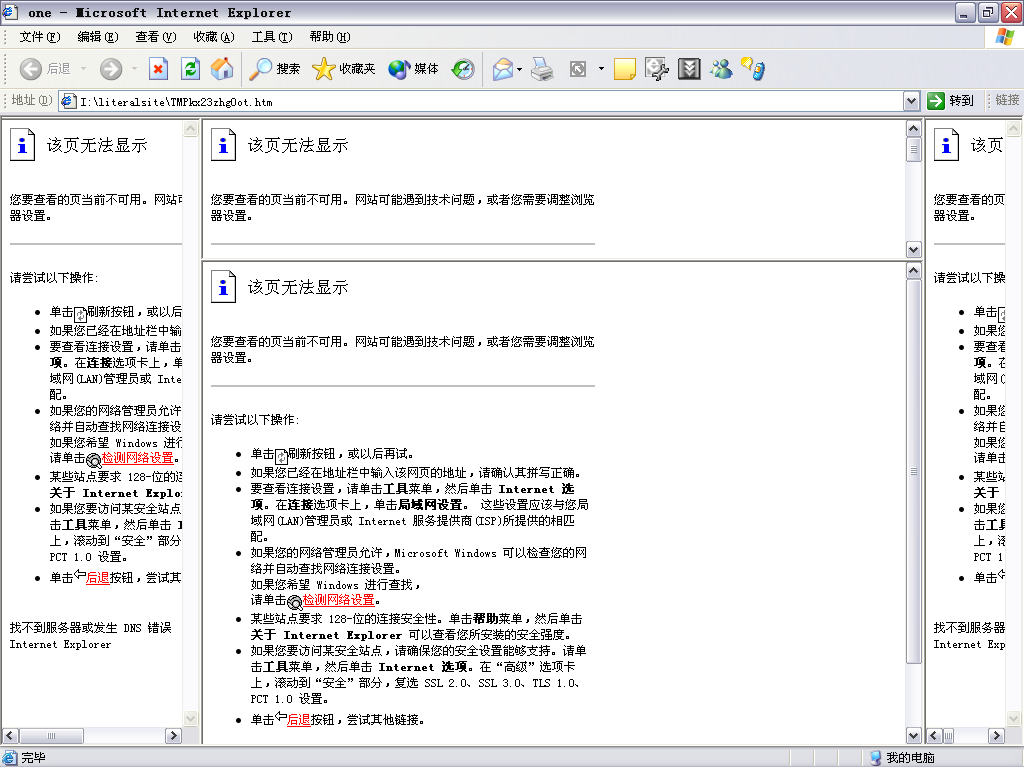
Task: Click the gray Edit page icon
Action: (x=578, y=69)
